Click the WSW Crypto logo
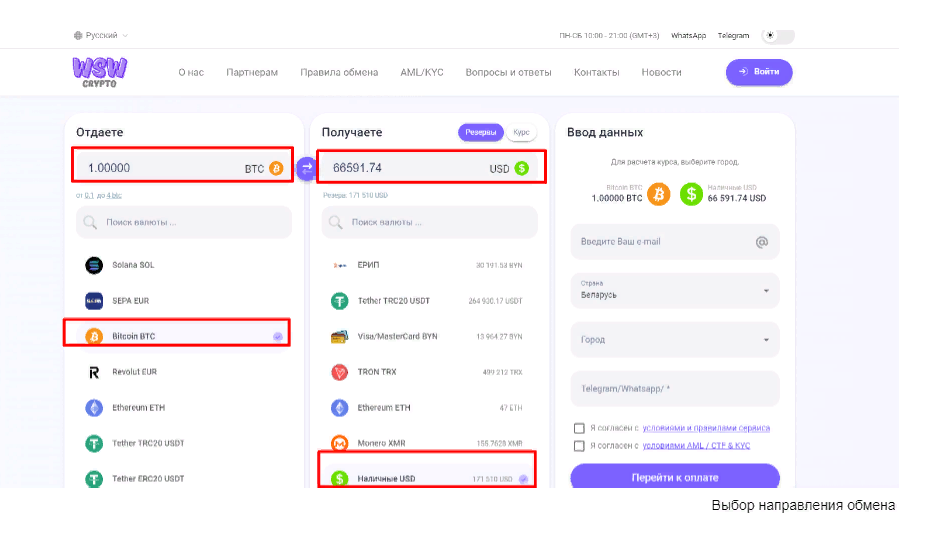Viewport: 930px width, 540px height. 99,72
